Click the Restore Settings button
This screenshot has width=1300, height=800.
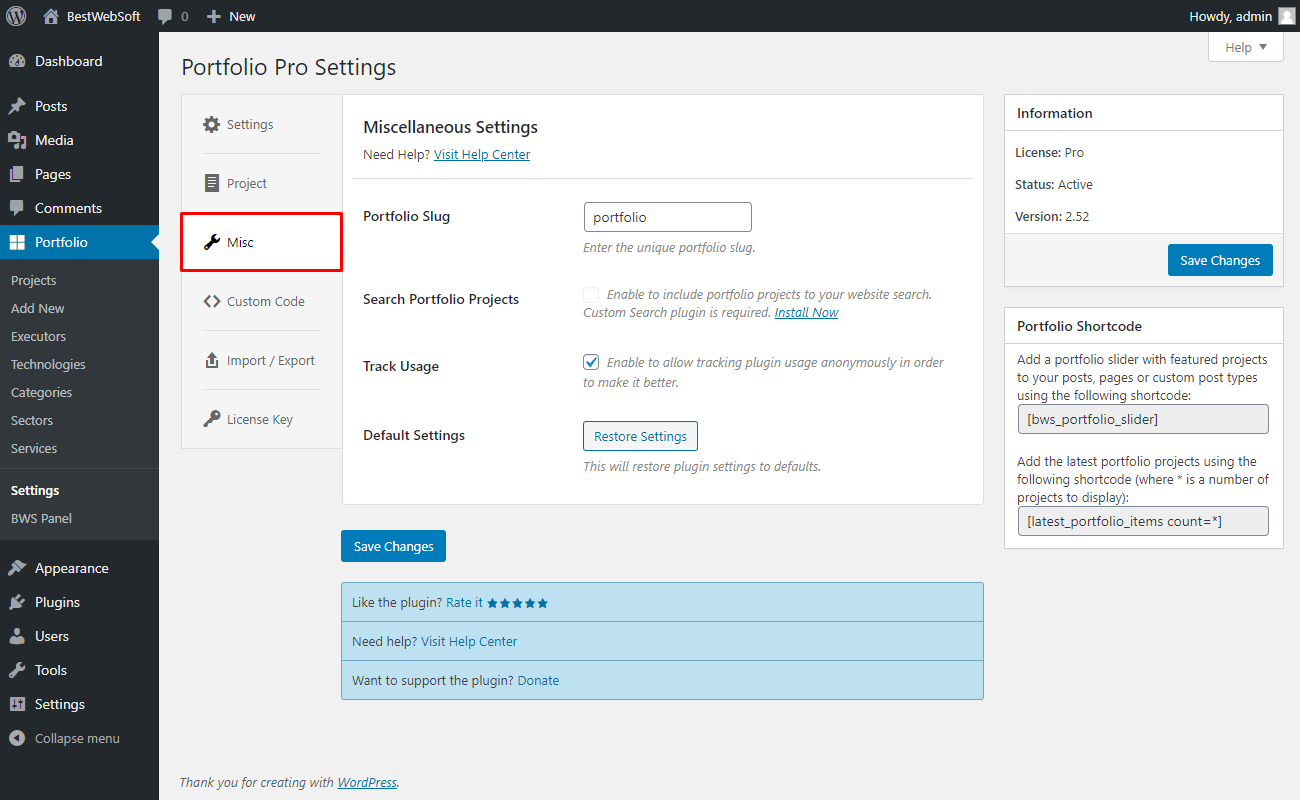click(640, 436)
